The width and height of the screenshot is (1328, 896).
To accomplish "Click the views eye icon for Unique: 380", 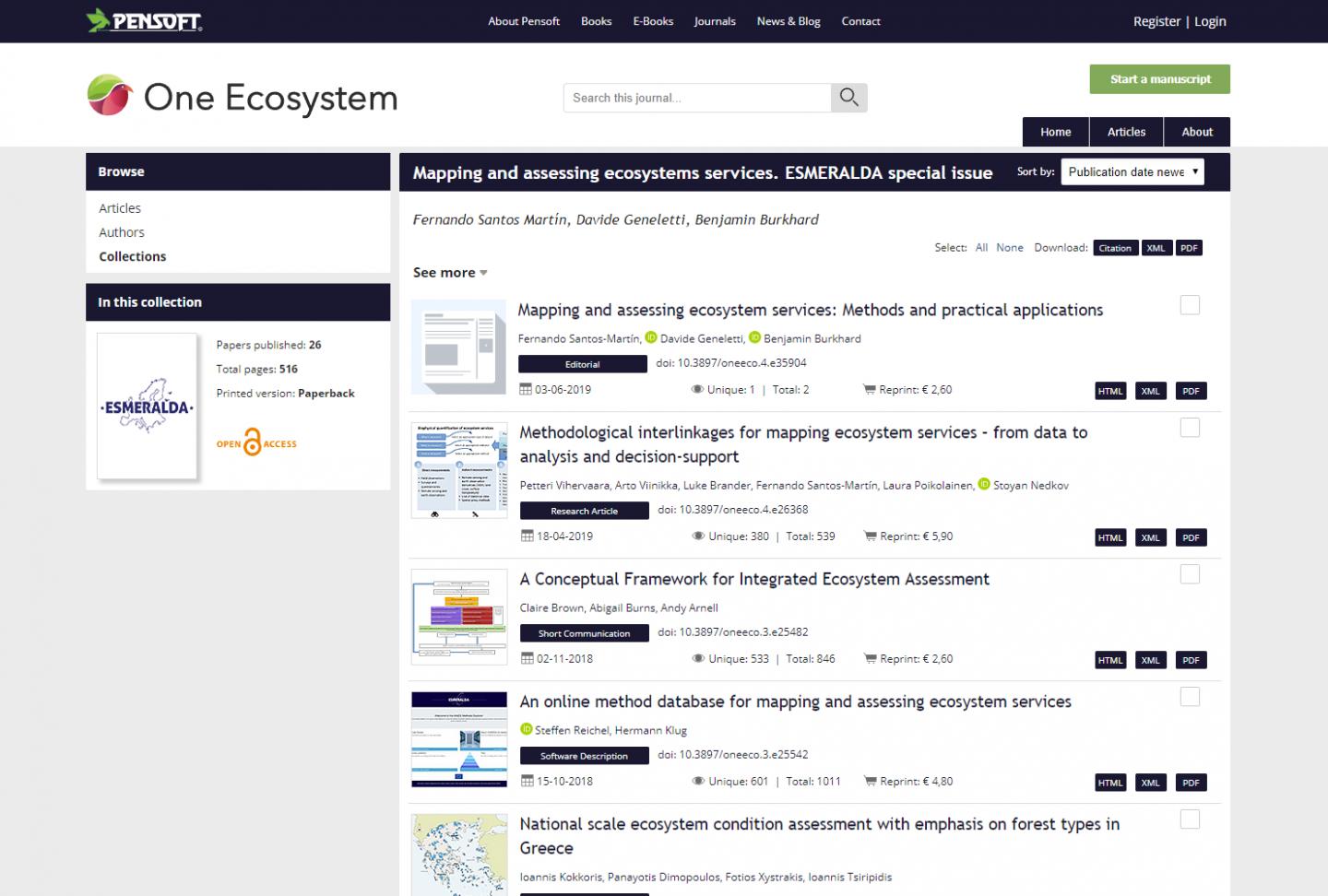I will pos(699,536).
